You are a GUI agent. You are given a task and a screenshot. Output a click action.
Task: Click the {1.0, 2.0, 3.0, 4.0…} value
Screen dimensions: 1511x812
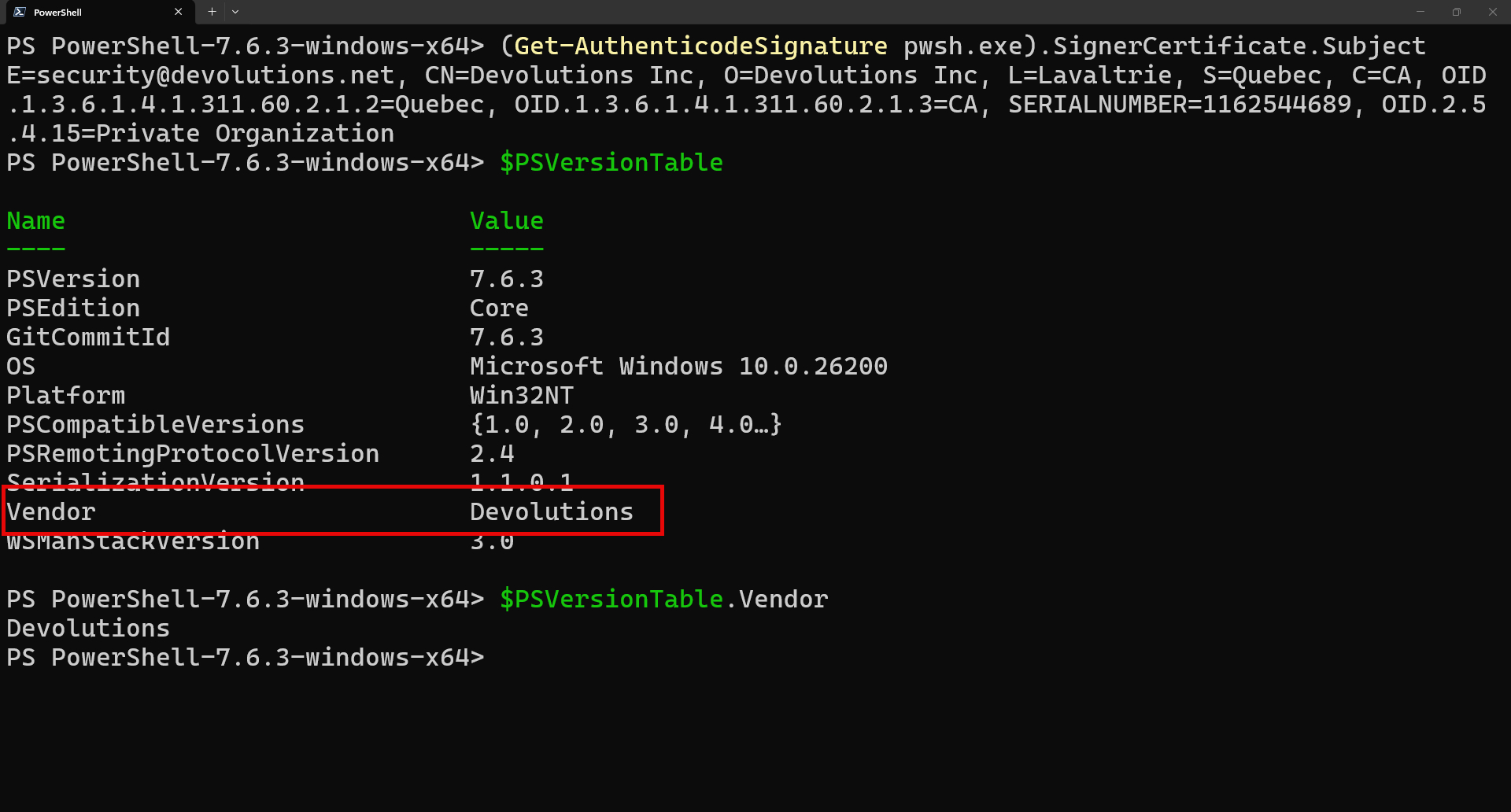[626, 425]
